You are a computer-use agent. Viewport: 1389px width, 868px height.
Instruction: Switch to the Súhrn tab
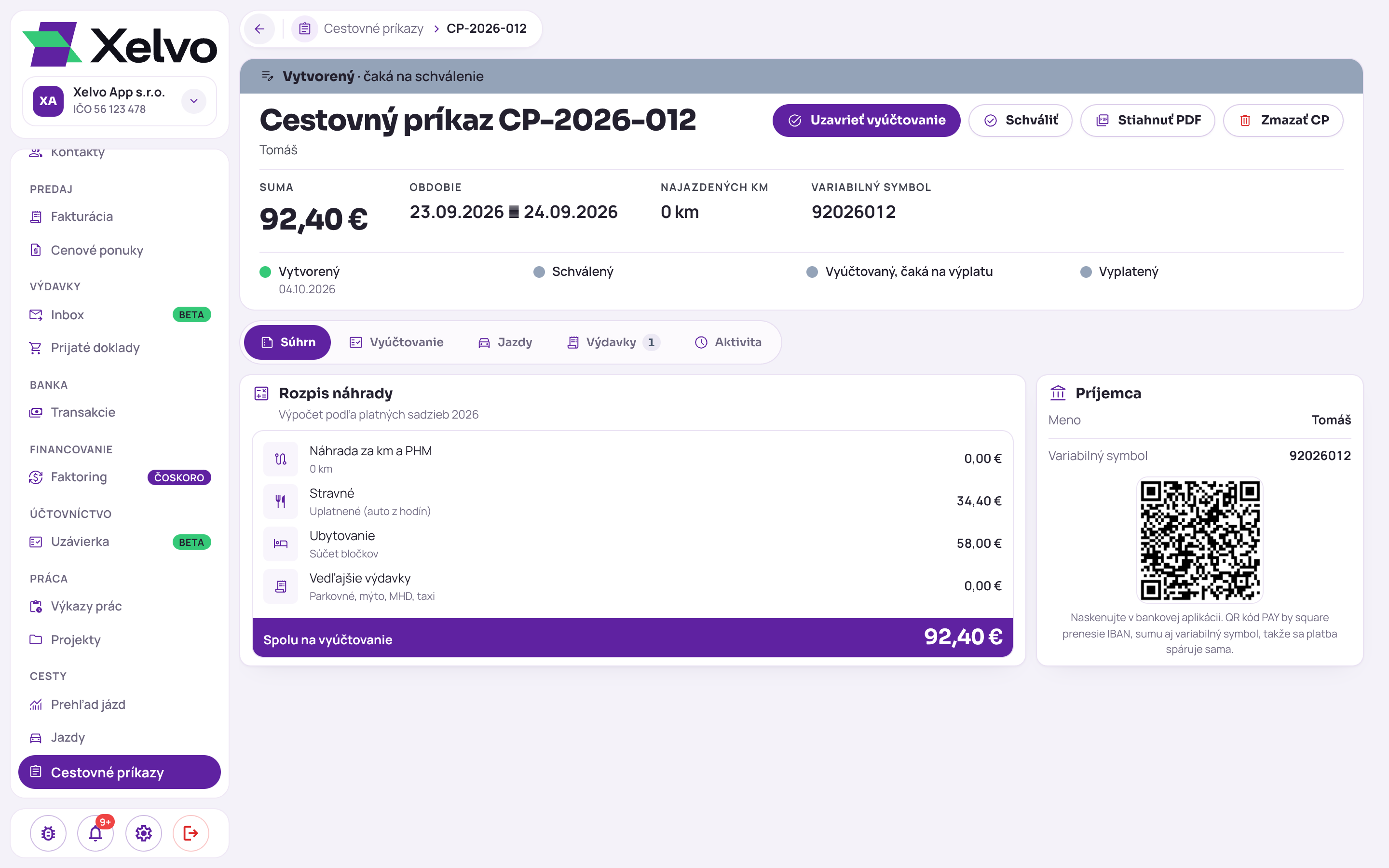[287, 342]
